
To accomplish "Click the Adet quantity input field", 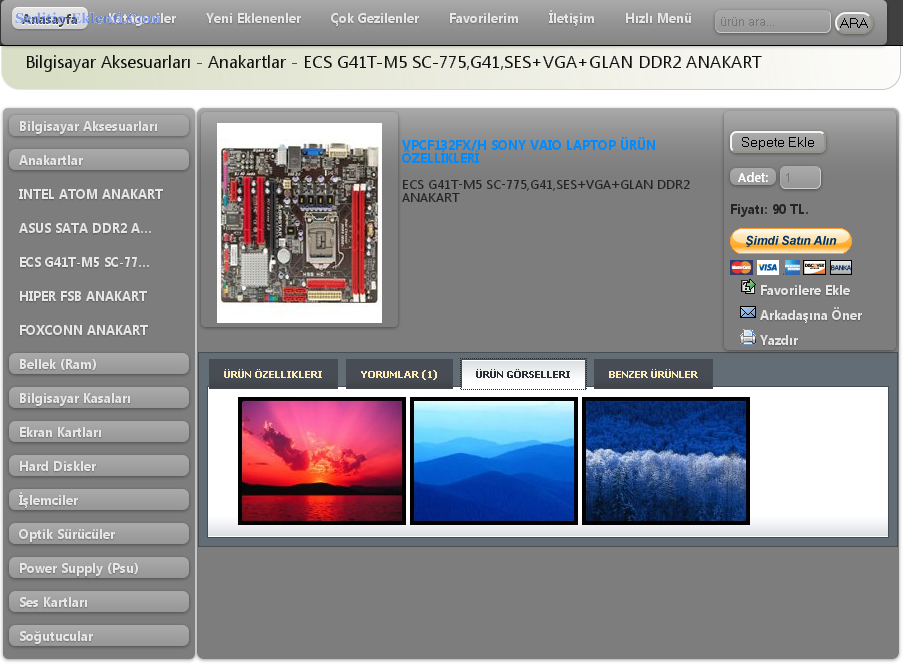I will [800, 177].
